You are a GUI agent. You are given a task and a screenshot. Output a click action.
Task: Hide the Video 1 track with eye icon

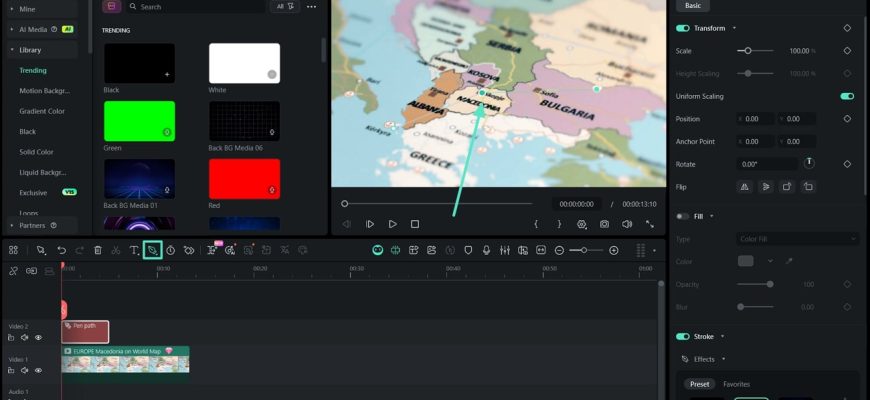coord(38,370)
